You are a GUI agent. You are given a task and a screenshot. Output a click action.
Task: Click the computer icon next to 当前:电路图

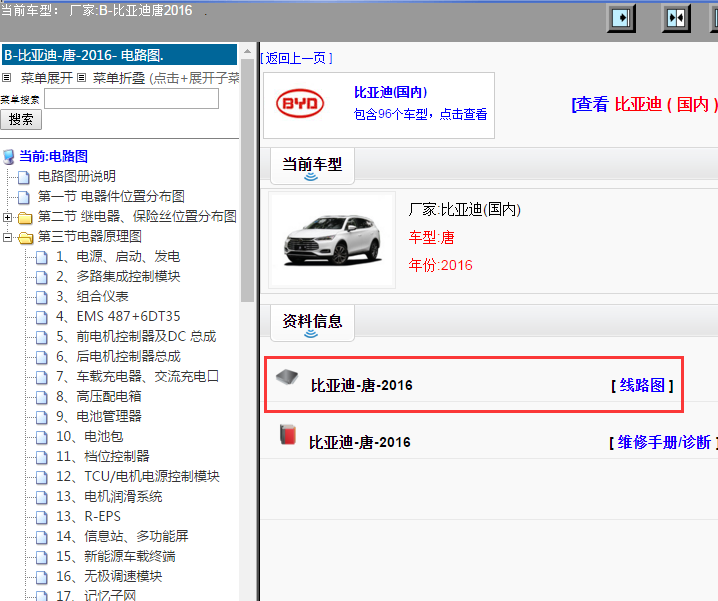pos(8,157)
